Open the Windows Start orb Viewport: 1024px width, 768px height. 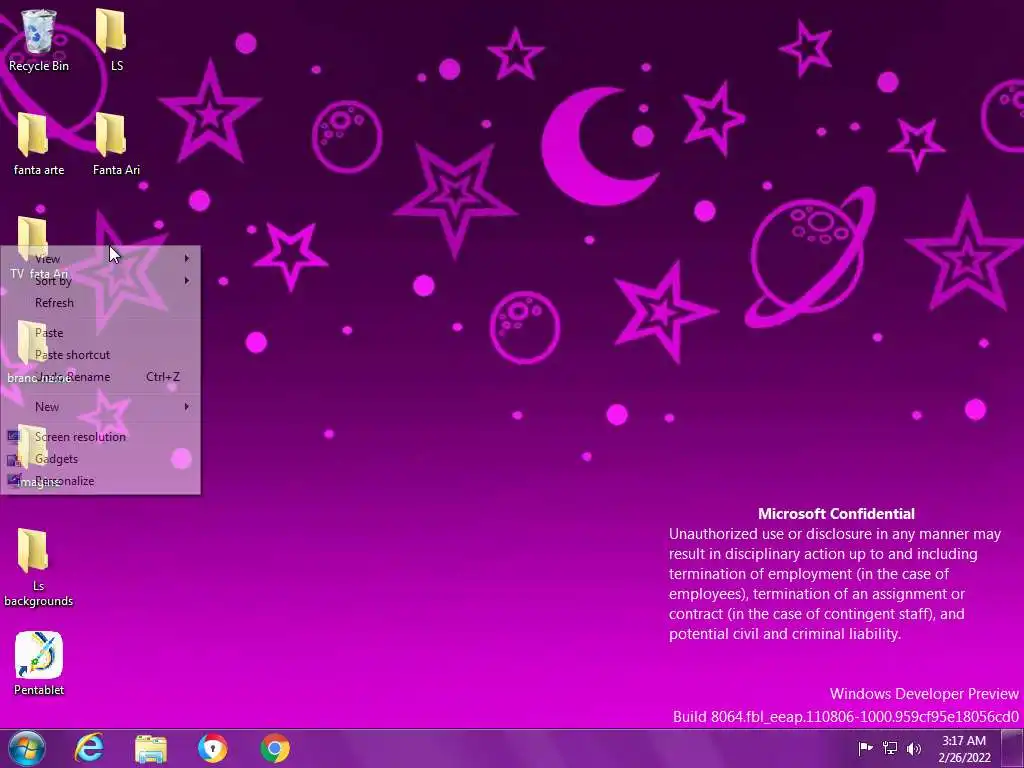(27, 748)
